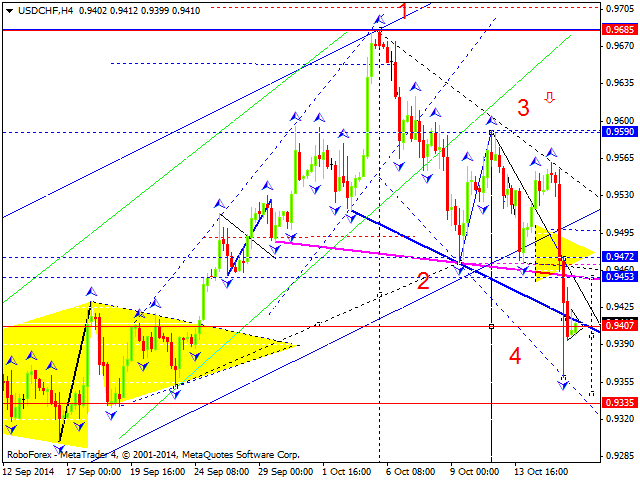
Task: Click the OHLC values 0.9402 0.9412 0.9399 0.9410
Action: (139, 11)
